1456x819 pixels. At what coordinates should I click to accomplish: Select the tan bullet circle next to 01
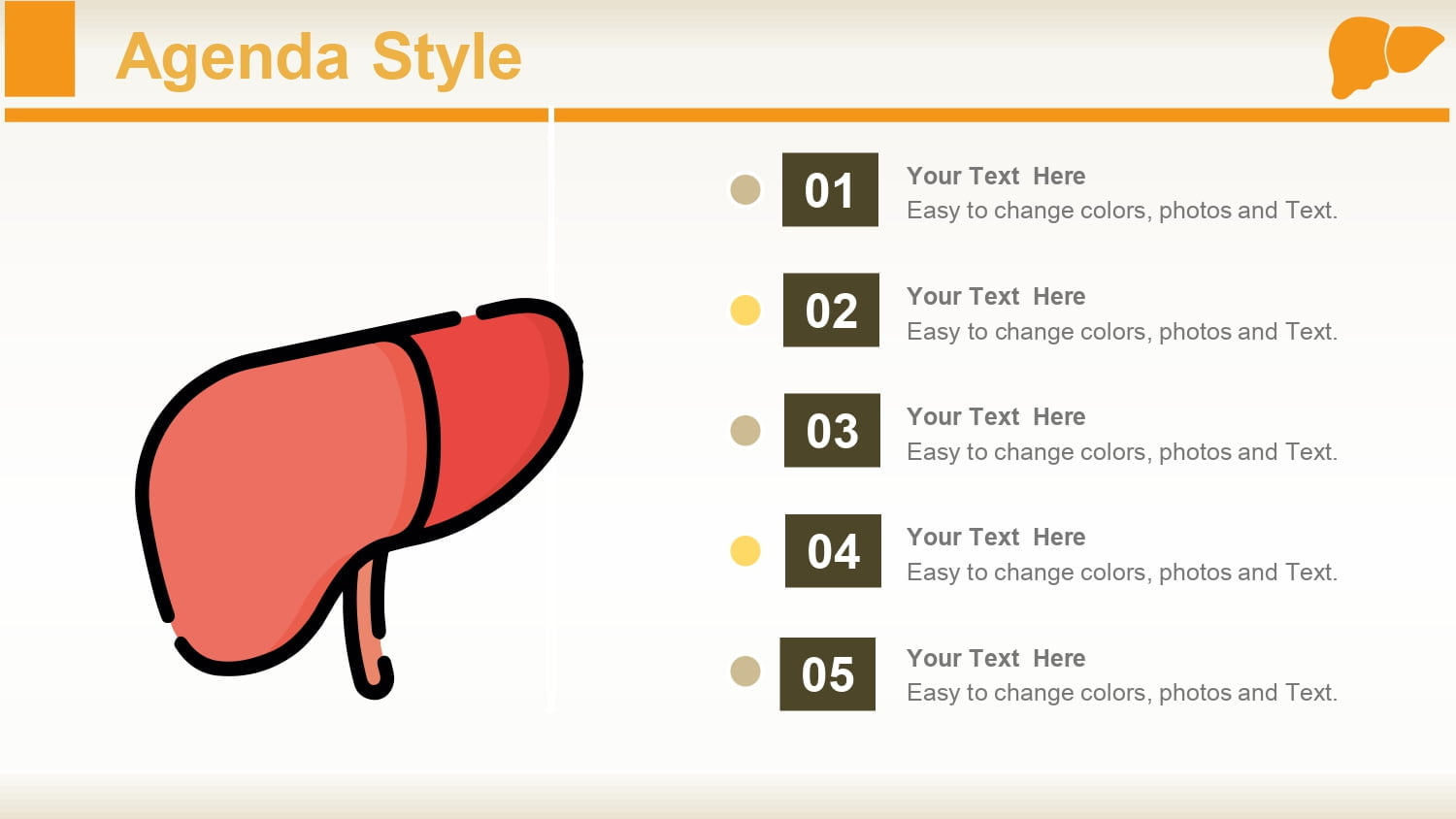point(745,189)
